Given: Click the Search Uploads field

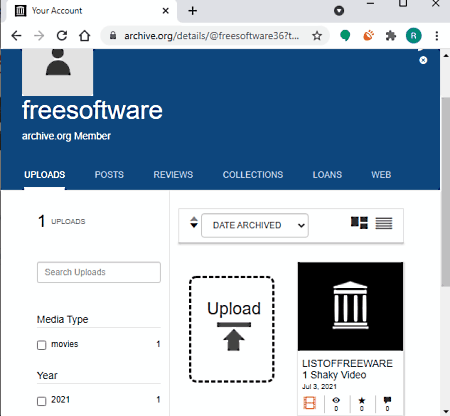Looking at the screenshot, I should coord(99,272).
